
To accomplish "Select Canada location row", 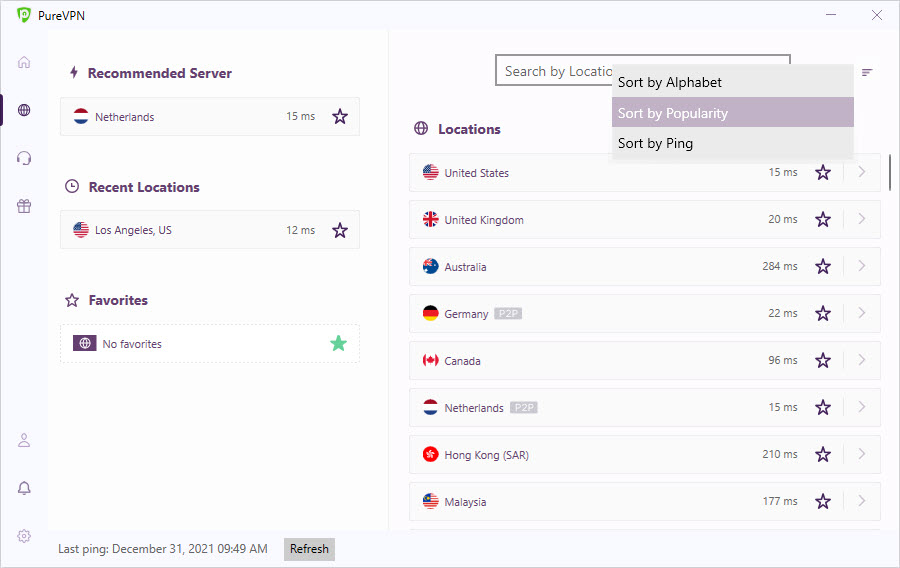I will coord(645,360).
